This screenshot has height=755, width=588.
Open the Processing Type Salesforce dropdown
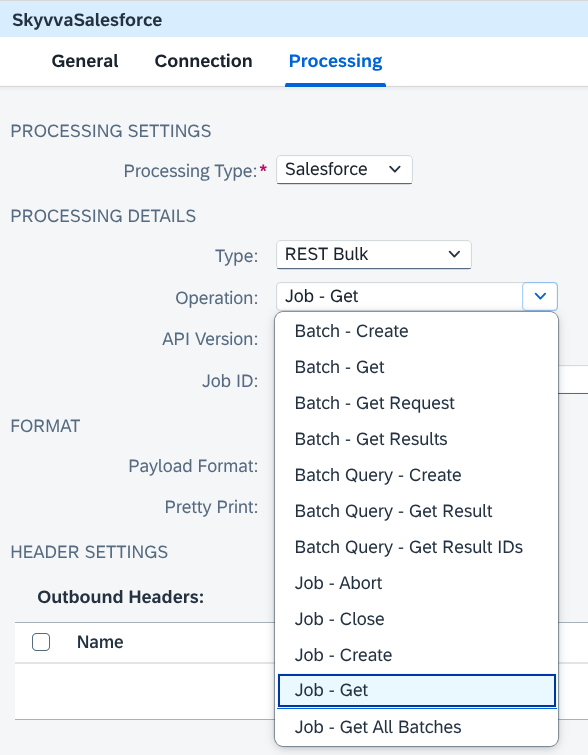(344, 169)
